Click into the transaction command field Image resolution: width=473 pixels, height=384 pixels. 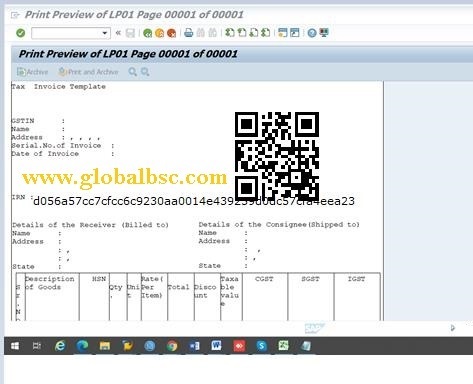tap(67, 33)
